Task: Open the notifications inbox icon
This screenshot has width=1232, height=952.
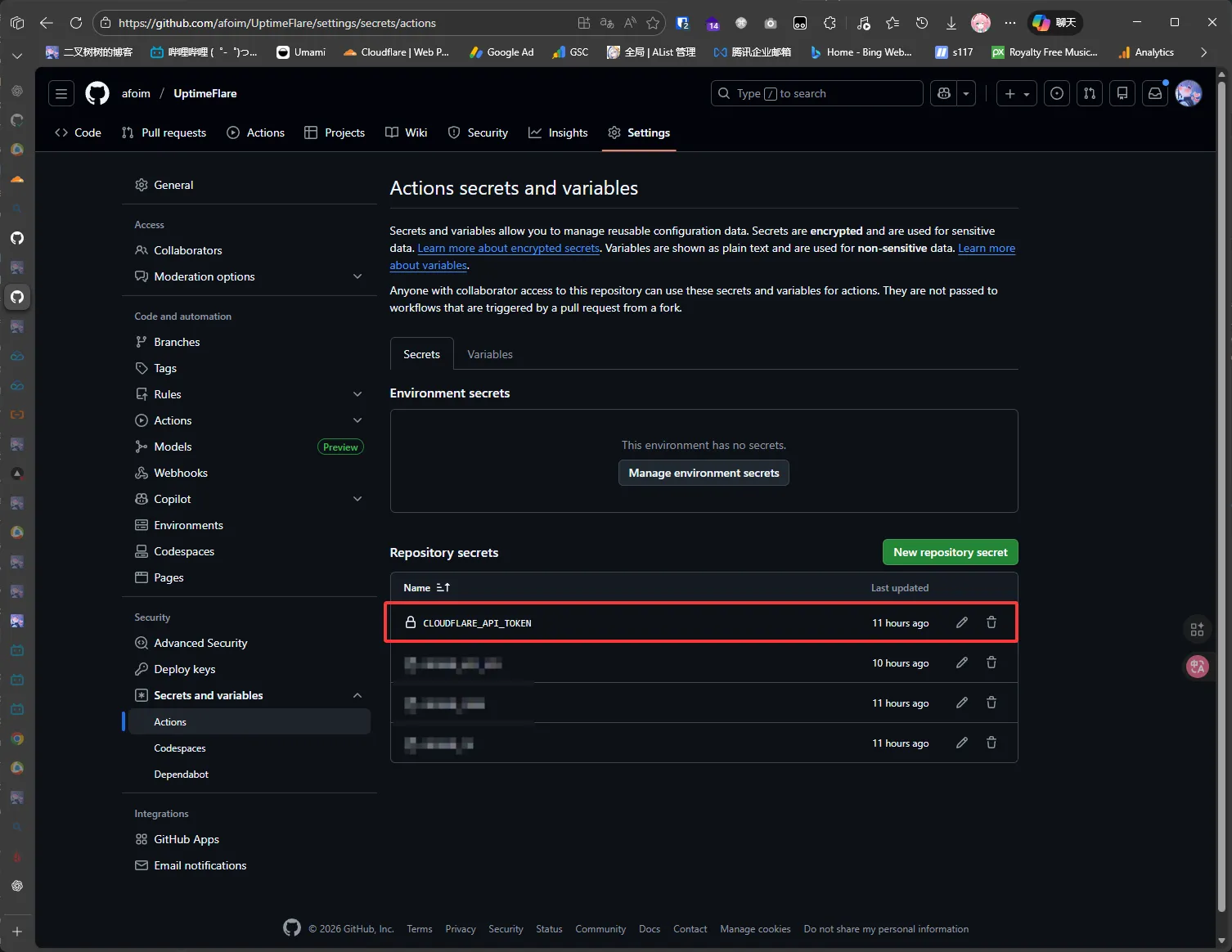Action: [1155, 93]
